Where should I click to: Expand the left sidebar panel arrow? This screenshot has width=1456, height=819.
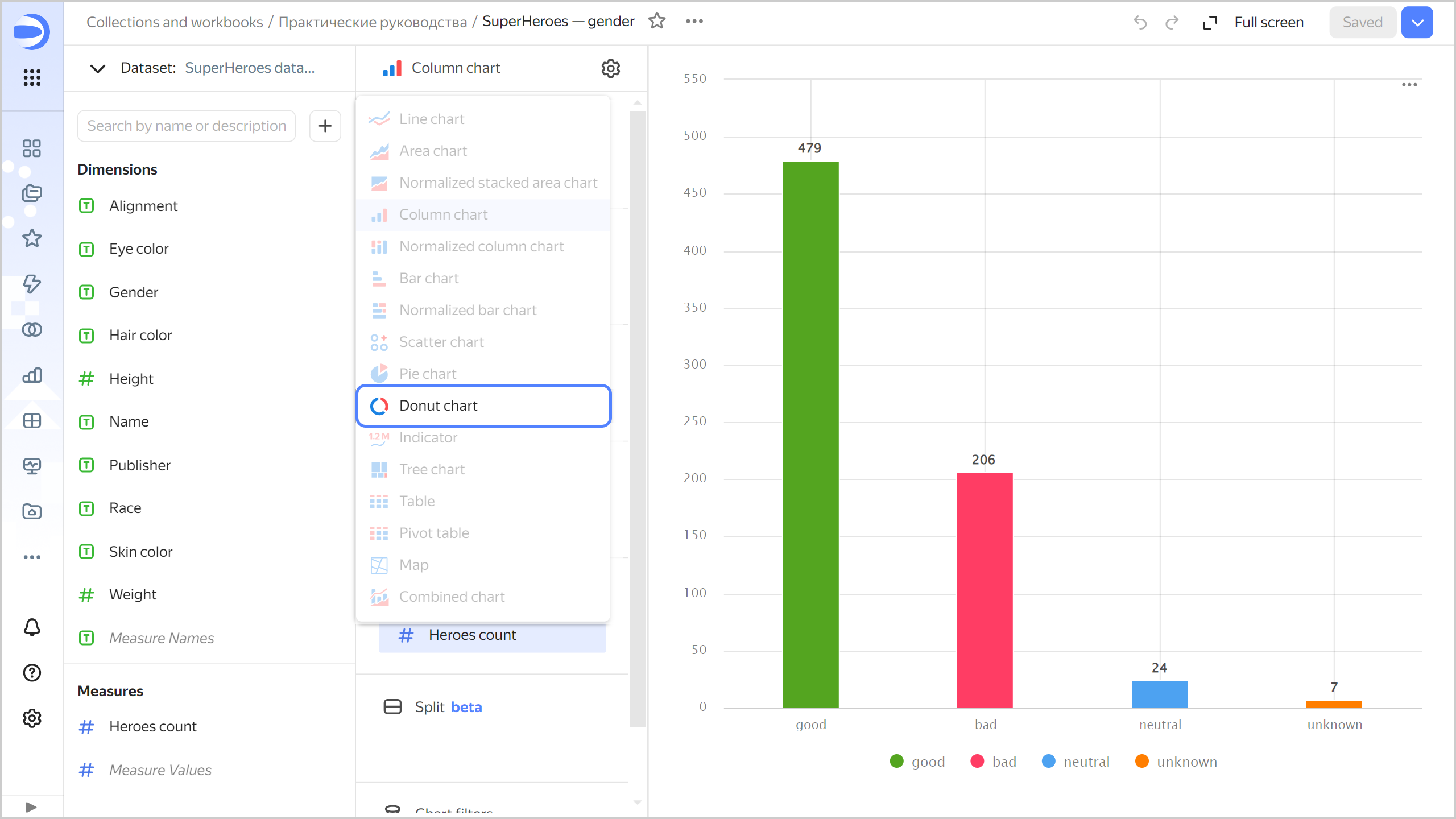pos(31,806)
